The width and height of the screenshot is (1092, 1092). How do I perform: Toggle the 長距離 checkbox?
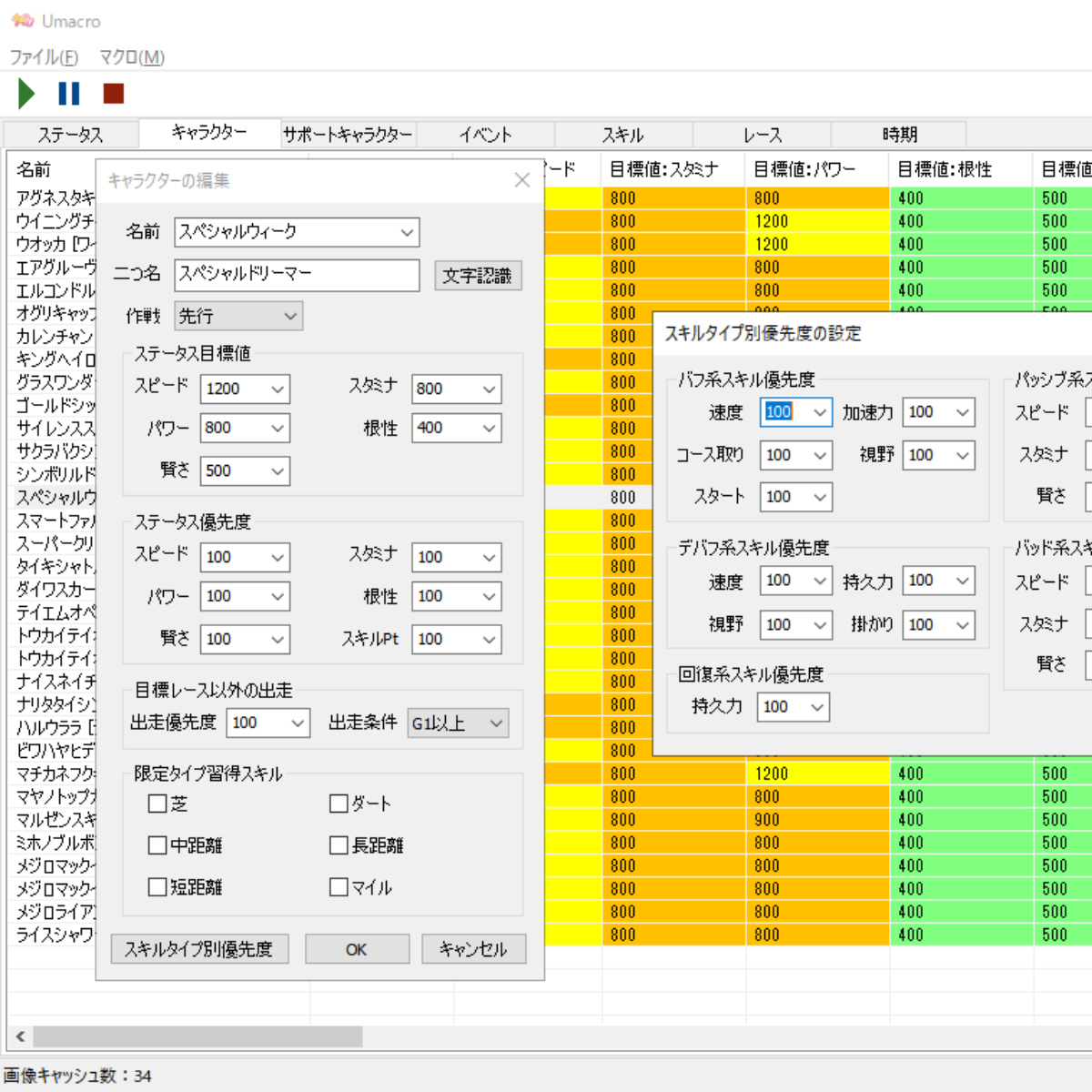(x=339, y=845)
